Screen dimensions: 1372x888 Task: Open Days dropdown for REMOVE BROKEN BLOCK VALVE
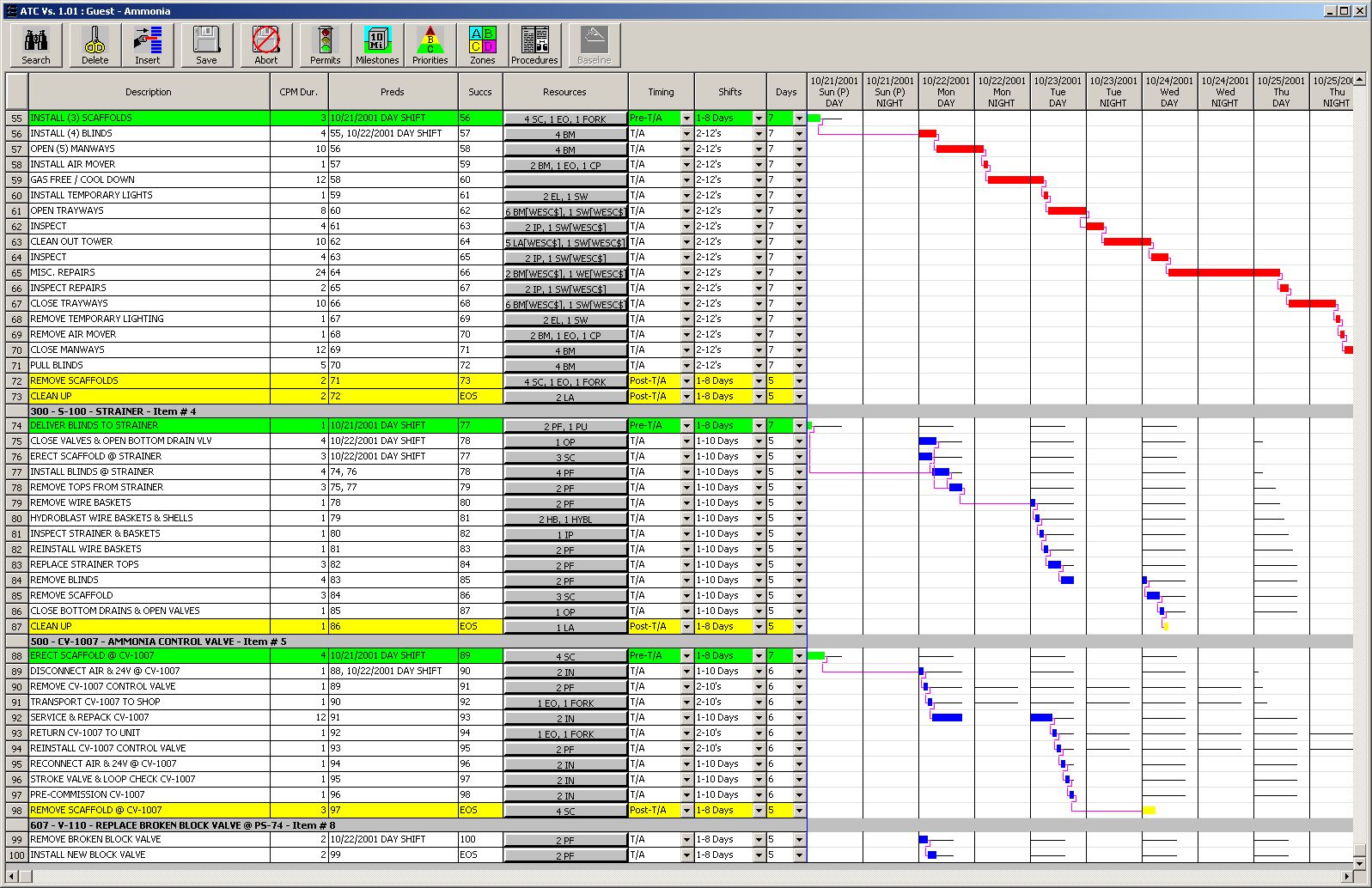tap(799, 840)
